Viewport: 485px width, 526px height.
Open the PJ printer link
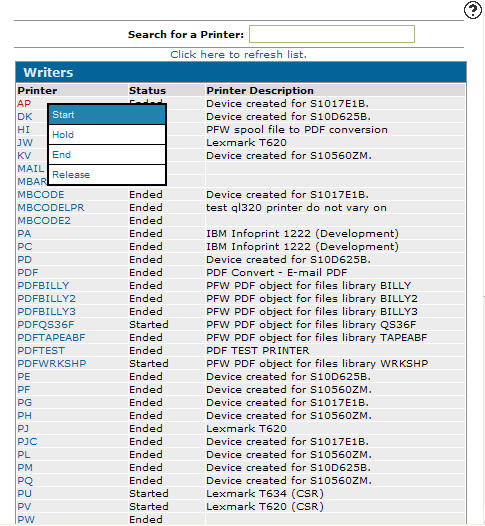pyautogui.click(x=23, y=429)
